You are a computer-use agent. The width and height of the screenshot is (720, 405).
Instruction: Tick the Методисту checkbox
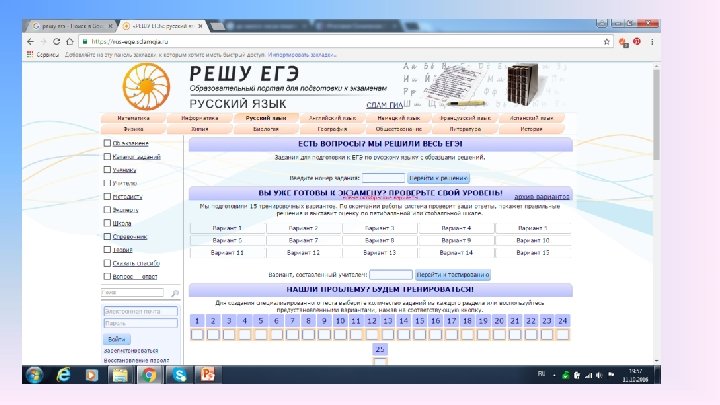107,197
